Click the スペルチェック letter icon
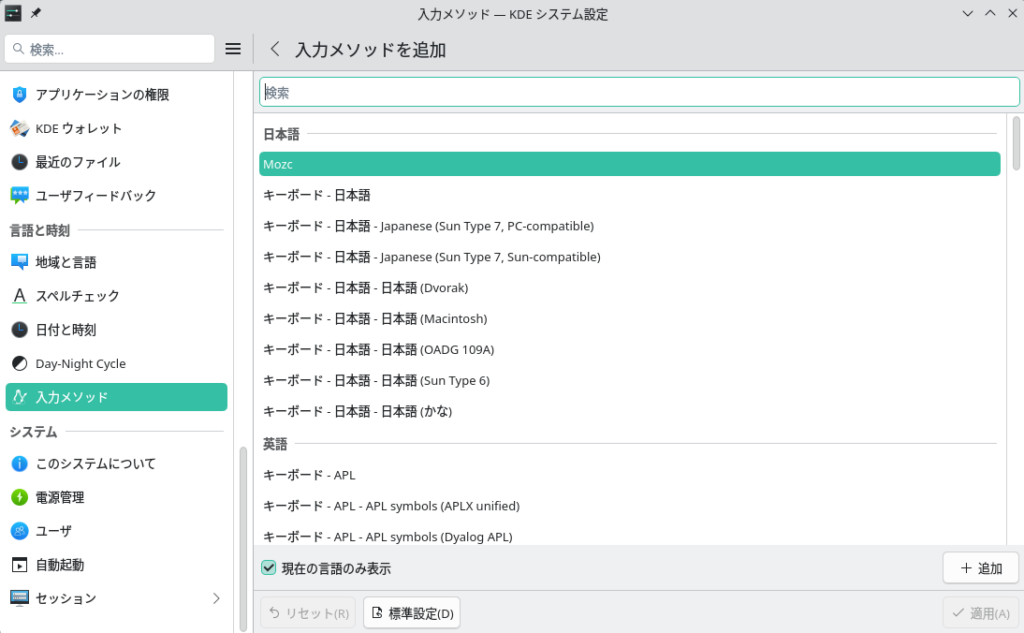The height and width of the screenshot is (633, 1024). pyautogui.click(x=19, y=296)
